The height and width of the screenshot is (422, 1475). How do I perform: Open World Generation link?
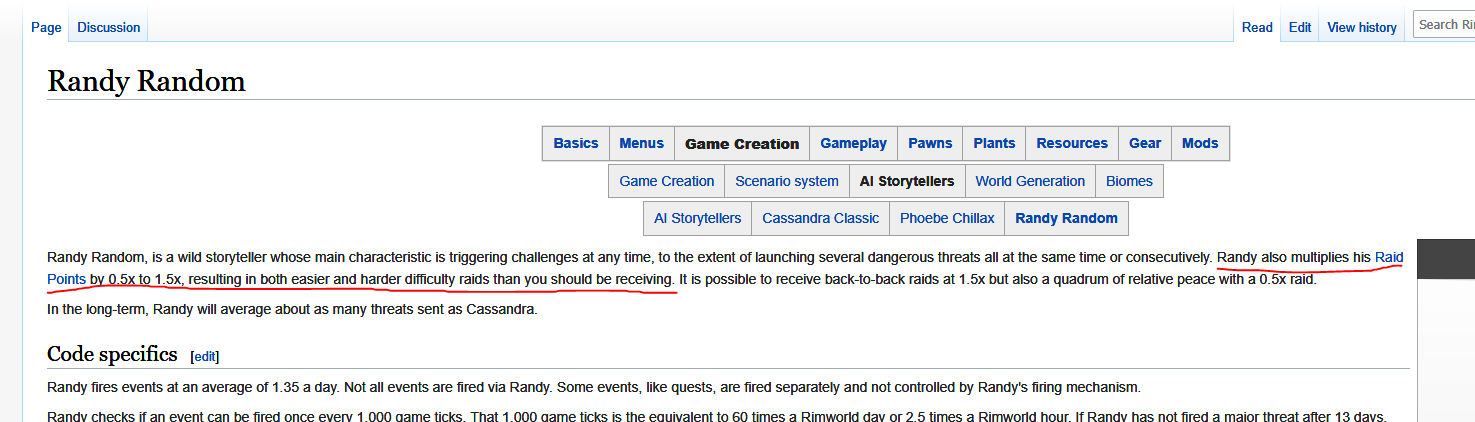click(1030, 181)
